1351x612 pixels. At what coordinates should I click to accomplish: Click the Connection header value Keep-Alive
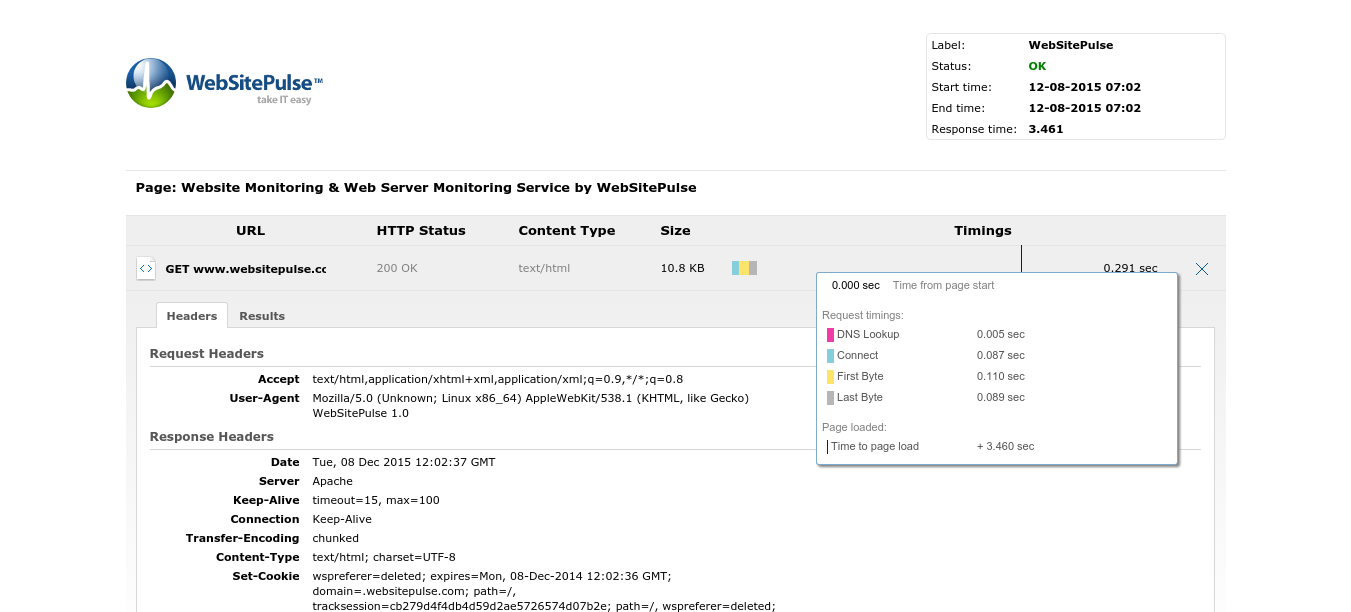tap(342, 519)
